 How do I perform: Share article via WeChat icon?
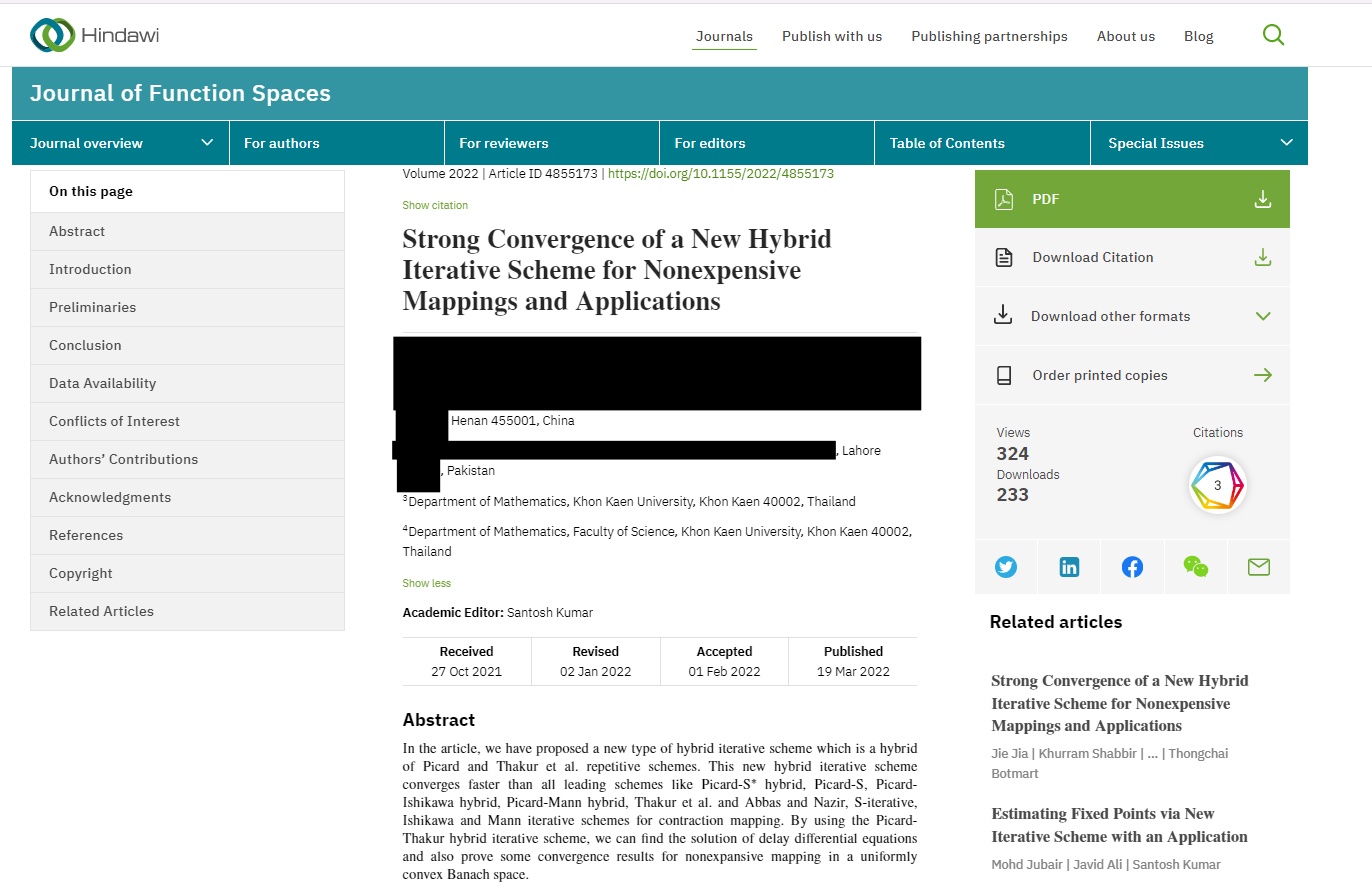(1195, 567)
